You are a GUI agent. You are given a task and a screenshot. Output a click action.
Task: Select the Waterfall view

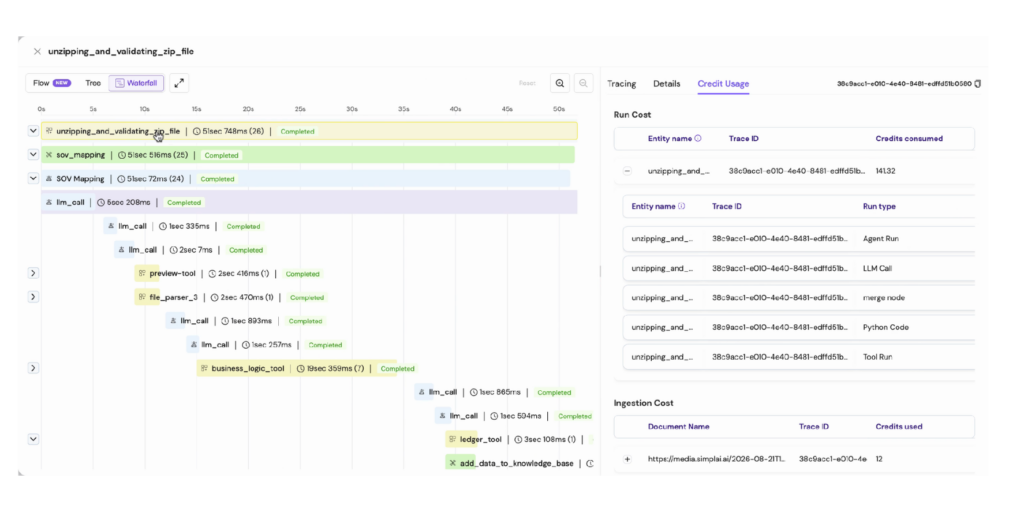click(x=136, y=83)
